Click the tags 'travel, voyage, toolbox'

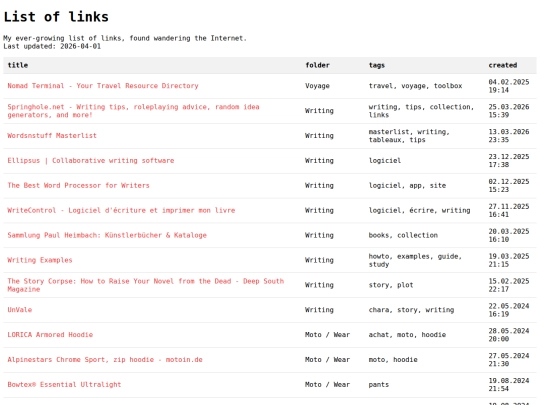pos(415,86)
